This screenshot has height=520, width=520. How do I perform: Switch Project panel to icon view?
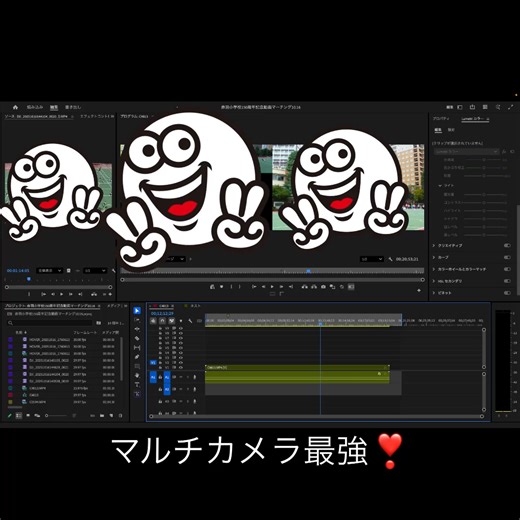(x=28, y=416)
